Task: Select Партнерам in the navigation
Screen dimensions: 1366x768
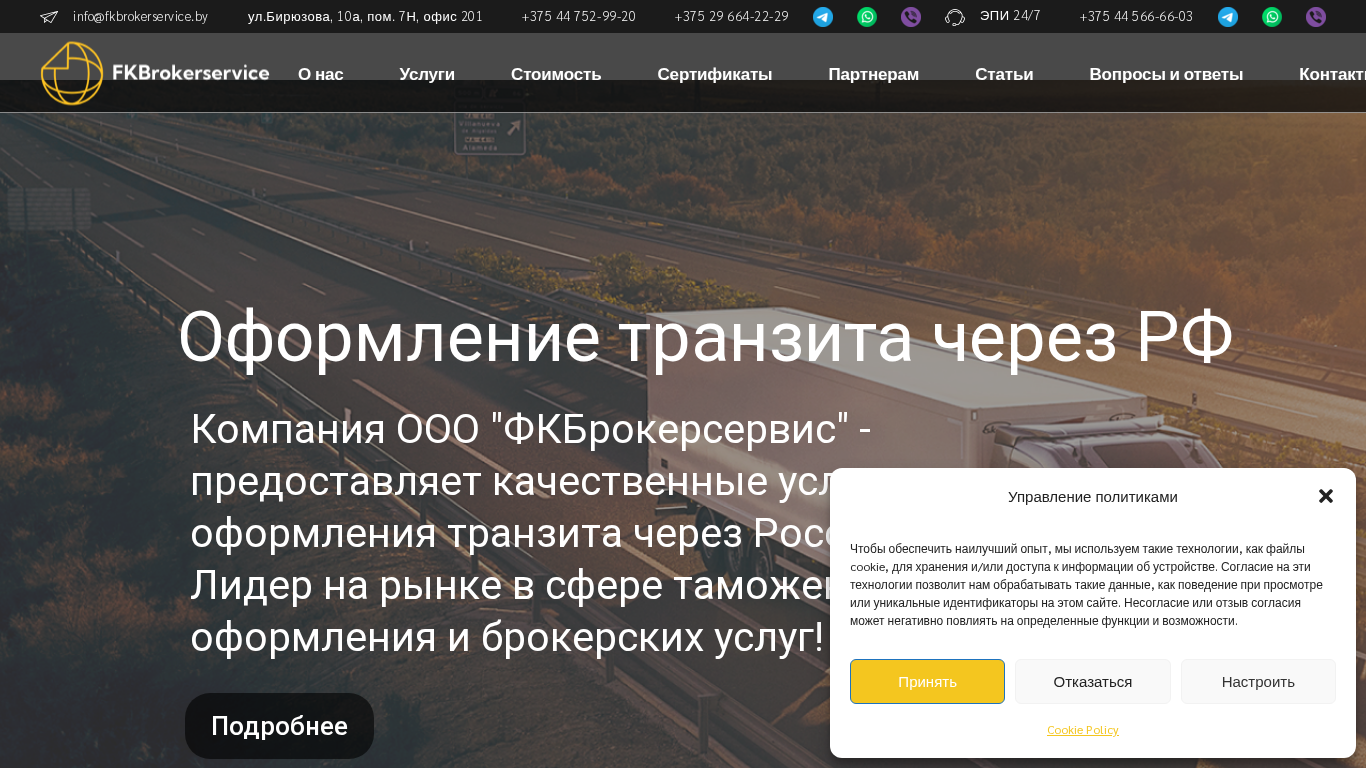Action: click(874, 74)
